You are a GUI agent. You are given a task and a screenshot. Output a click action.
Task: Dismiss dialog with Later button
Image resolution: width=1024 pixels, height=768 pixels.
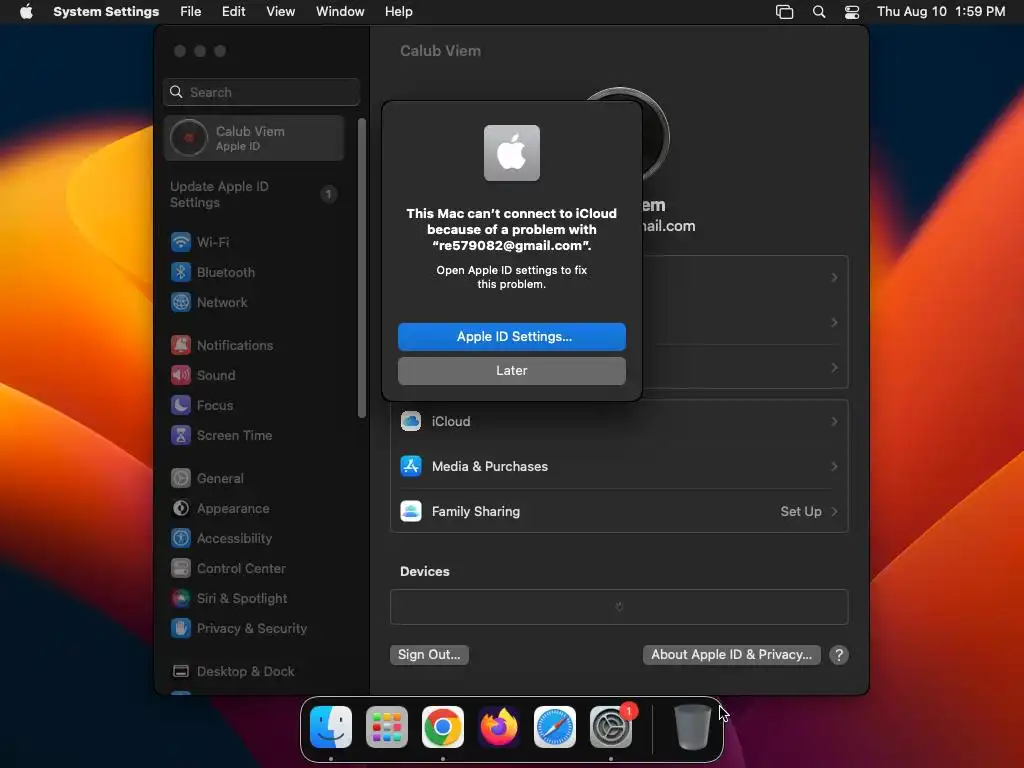[x=512, y=370]
